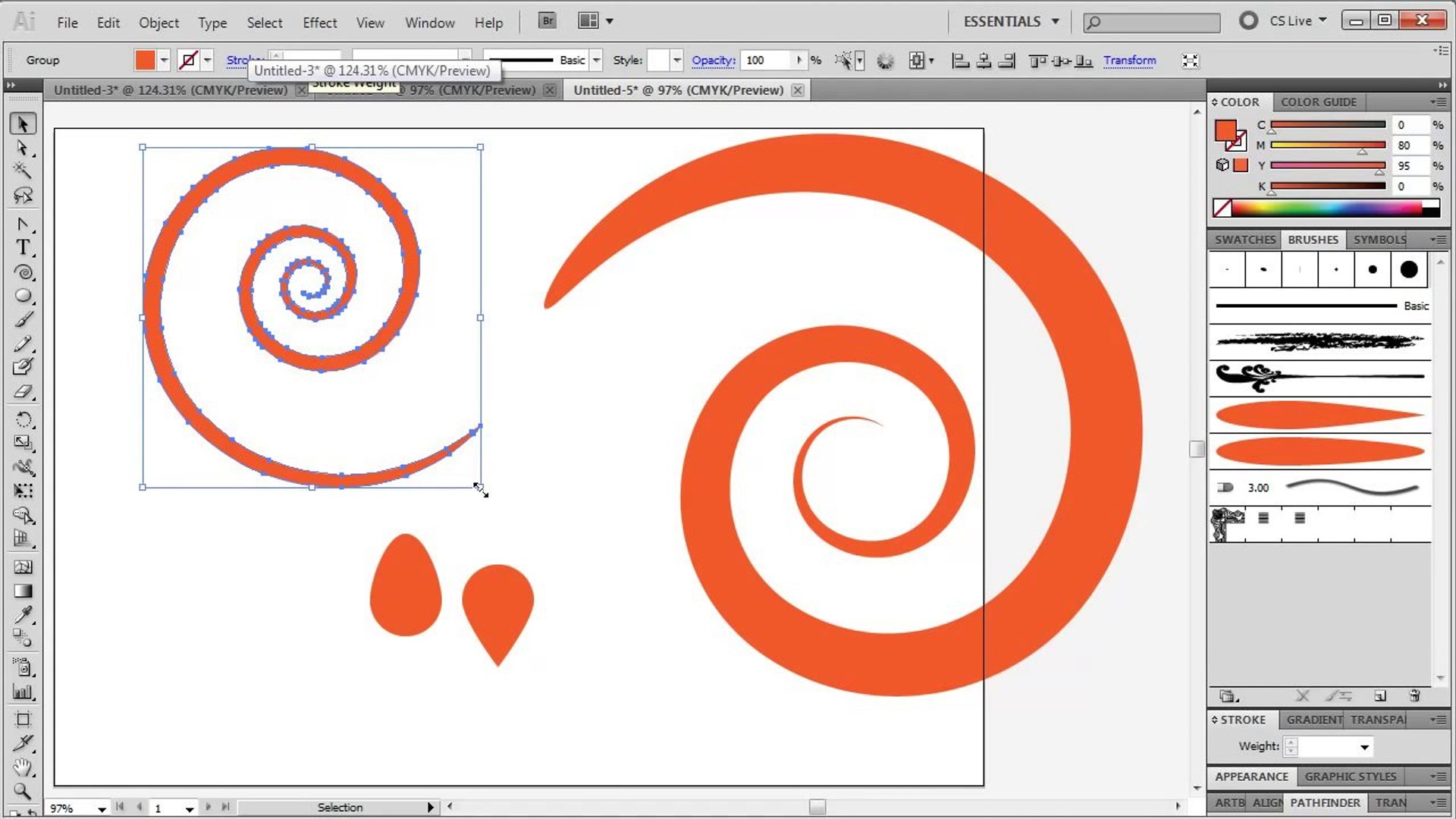Open the Effect menu
The height and width of the screenshot is (819, 1456).
point(319,23)
